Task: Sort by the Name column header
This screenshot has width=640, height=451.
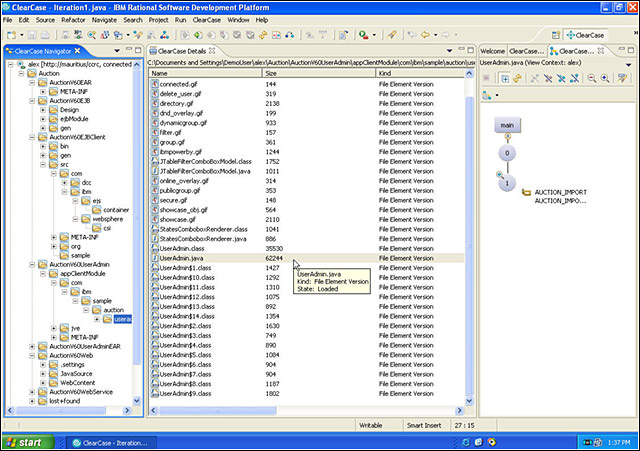Action: (x=205, y=73)
